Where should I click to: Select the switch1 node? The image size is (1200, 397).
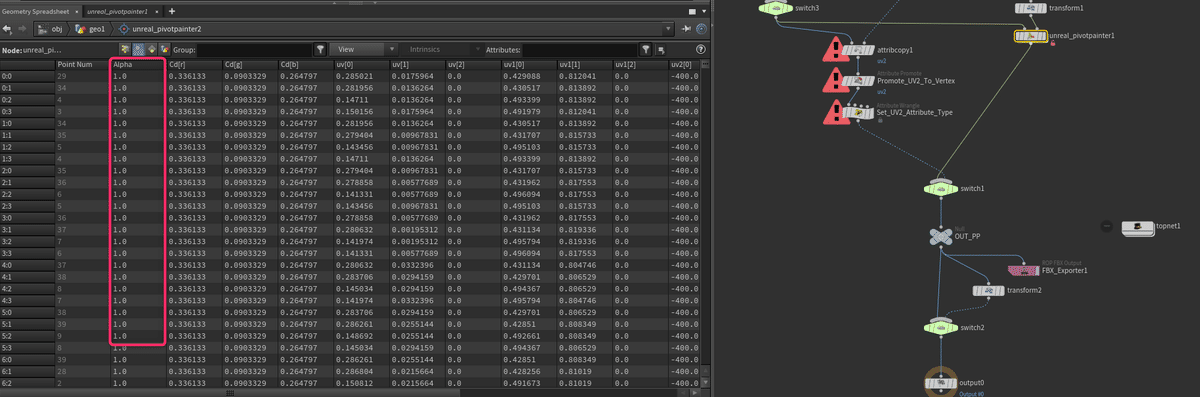point(942,188)
